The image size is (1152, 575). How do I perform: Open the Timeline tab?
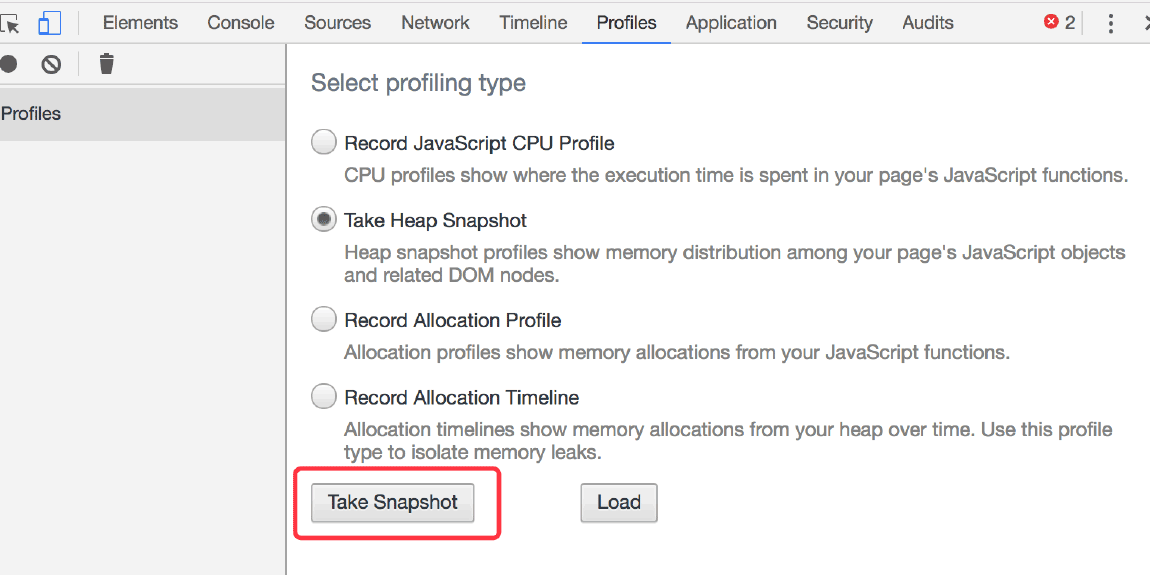[533, 23]
